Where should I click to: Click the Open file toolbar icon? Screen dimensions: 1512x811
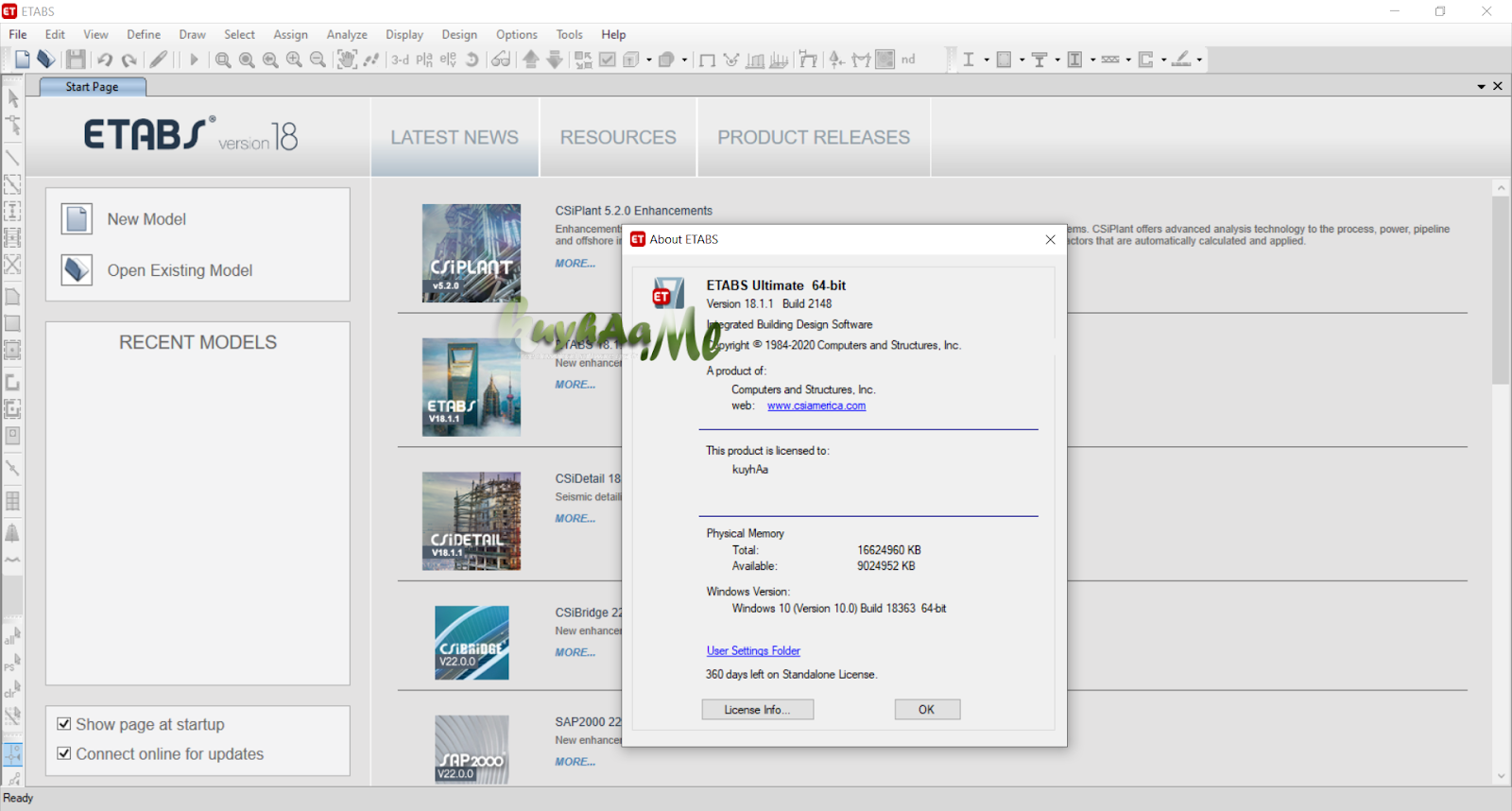point(45,60)
